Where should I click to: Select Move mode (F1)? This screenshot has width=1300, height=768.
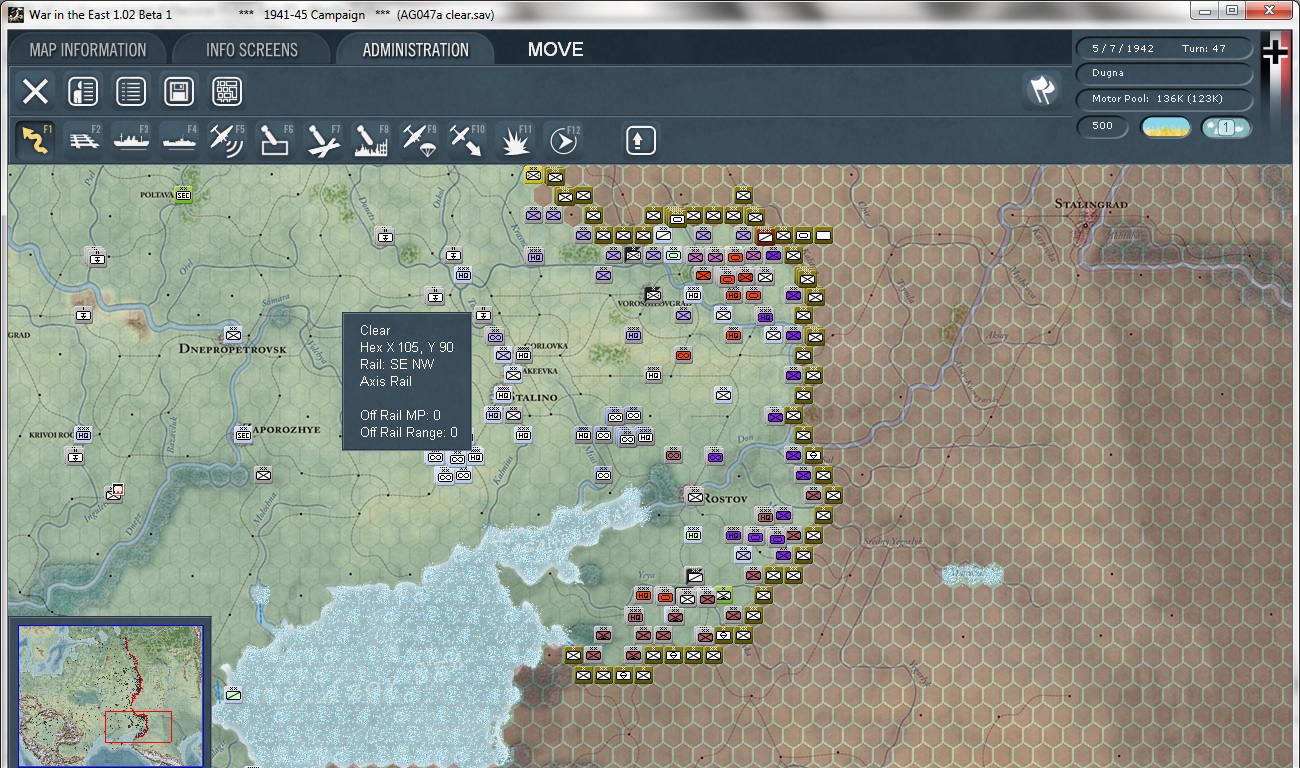36,140
